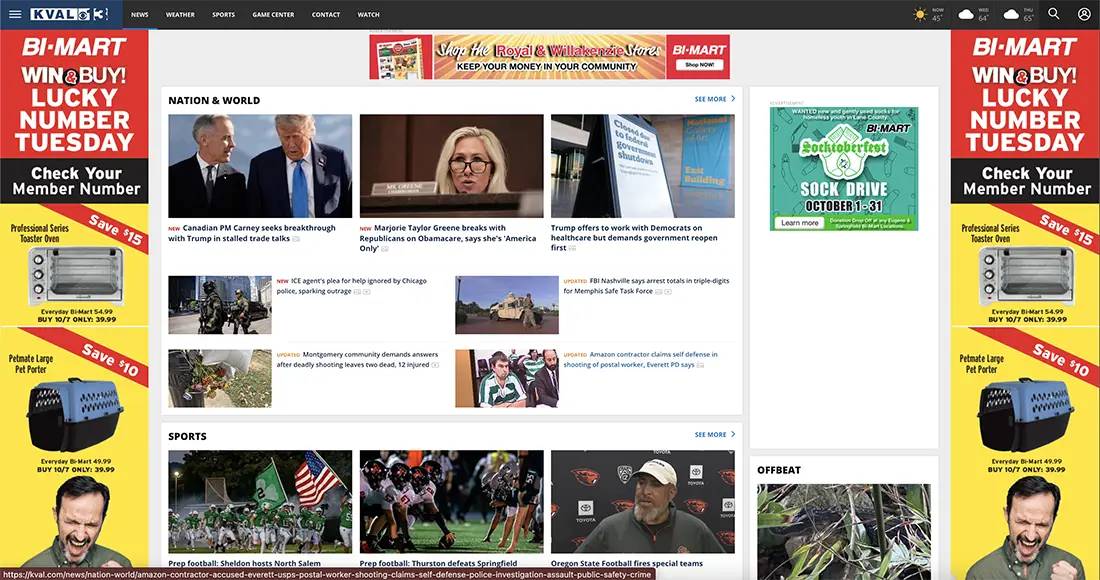Click the Sports section heading
This screenshot has width=1100, height=580.
[x=187, y=436]
